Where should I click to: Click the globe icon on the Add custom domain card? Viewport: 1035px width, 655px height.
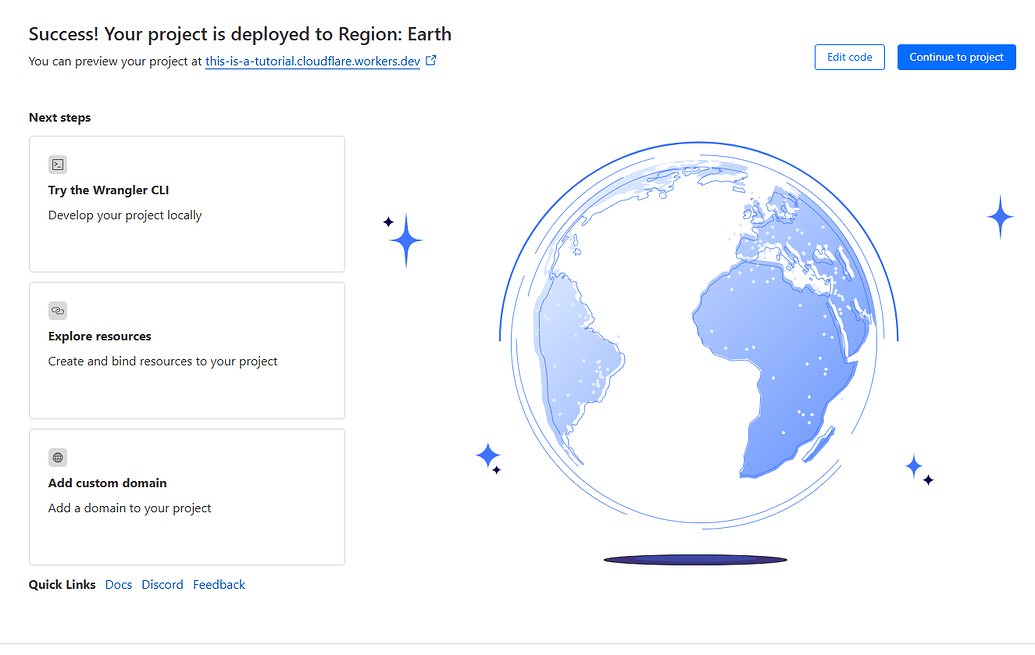pyautogui.click(x=57, y=457)
